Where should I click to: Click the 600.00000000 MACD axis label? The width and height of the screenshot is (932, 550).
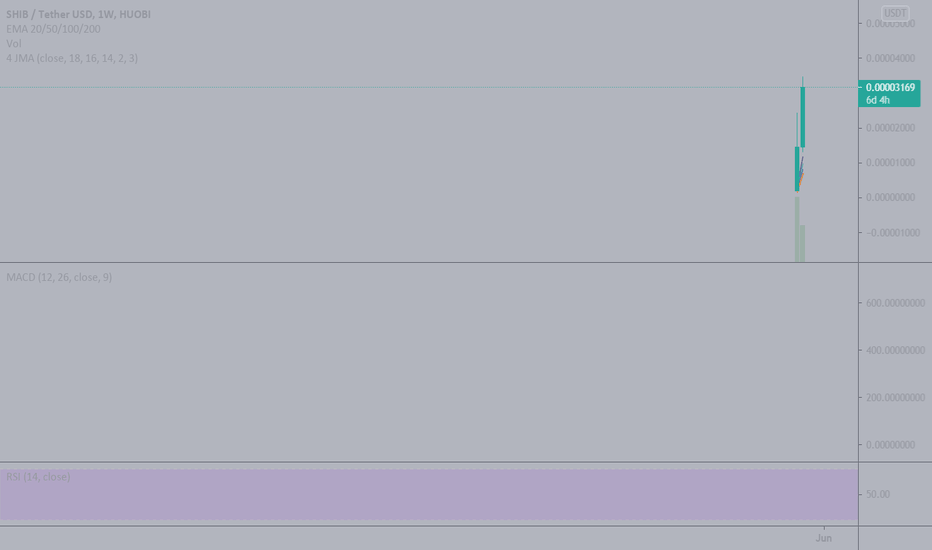pos(895,303)
